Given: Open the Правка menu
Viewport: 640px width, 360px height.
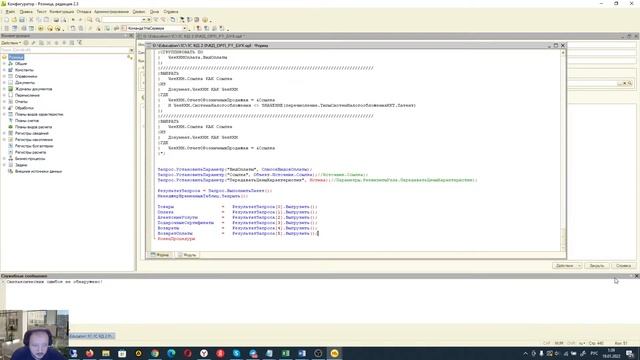Looking at the screenshot, I should 26,12.
